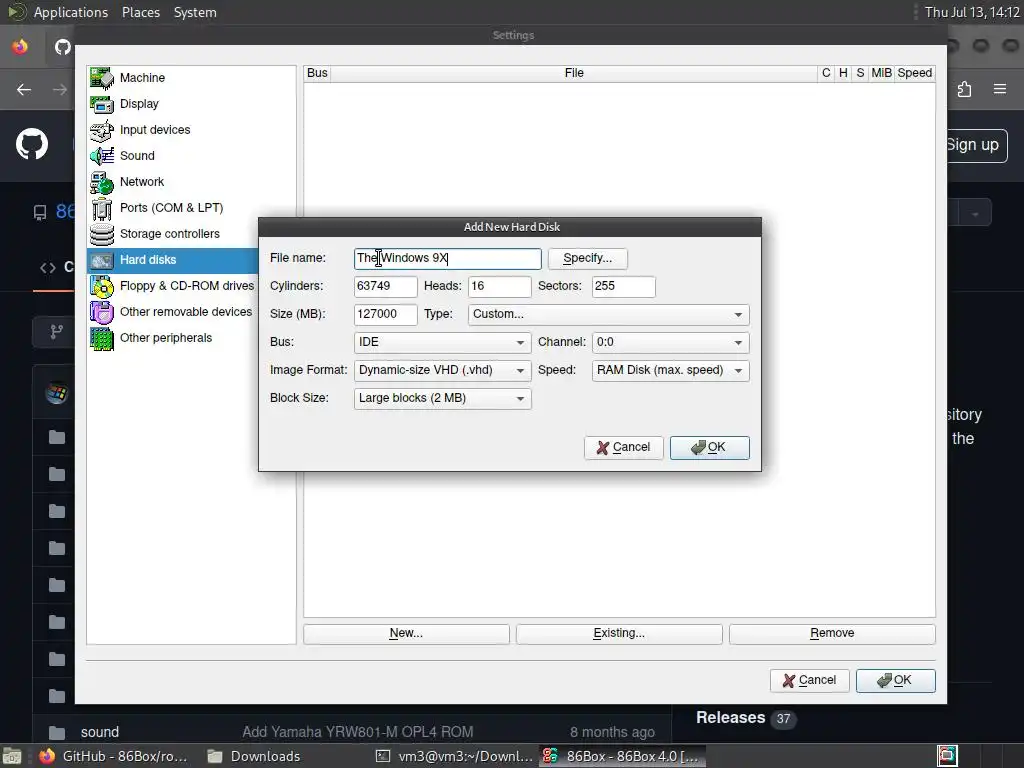Image resolution: width=1024 pixels, height=768 pixels.
Task: Click the Firefox back arrow
Action: (24, 89)
